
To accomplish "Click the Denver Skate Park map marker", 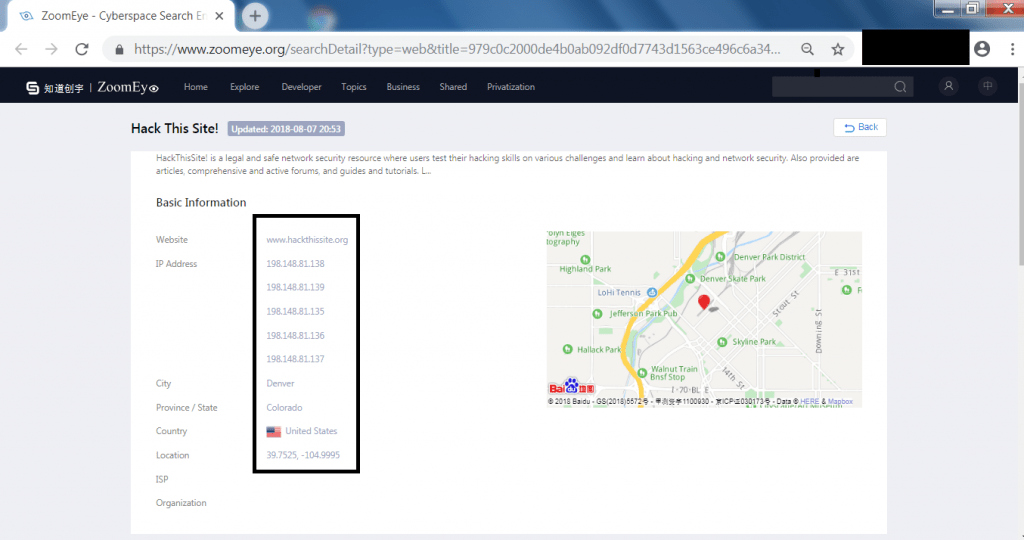I will [x=690, y=279].
